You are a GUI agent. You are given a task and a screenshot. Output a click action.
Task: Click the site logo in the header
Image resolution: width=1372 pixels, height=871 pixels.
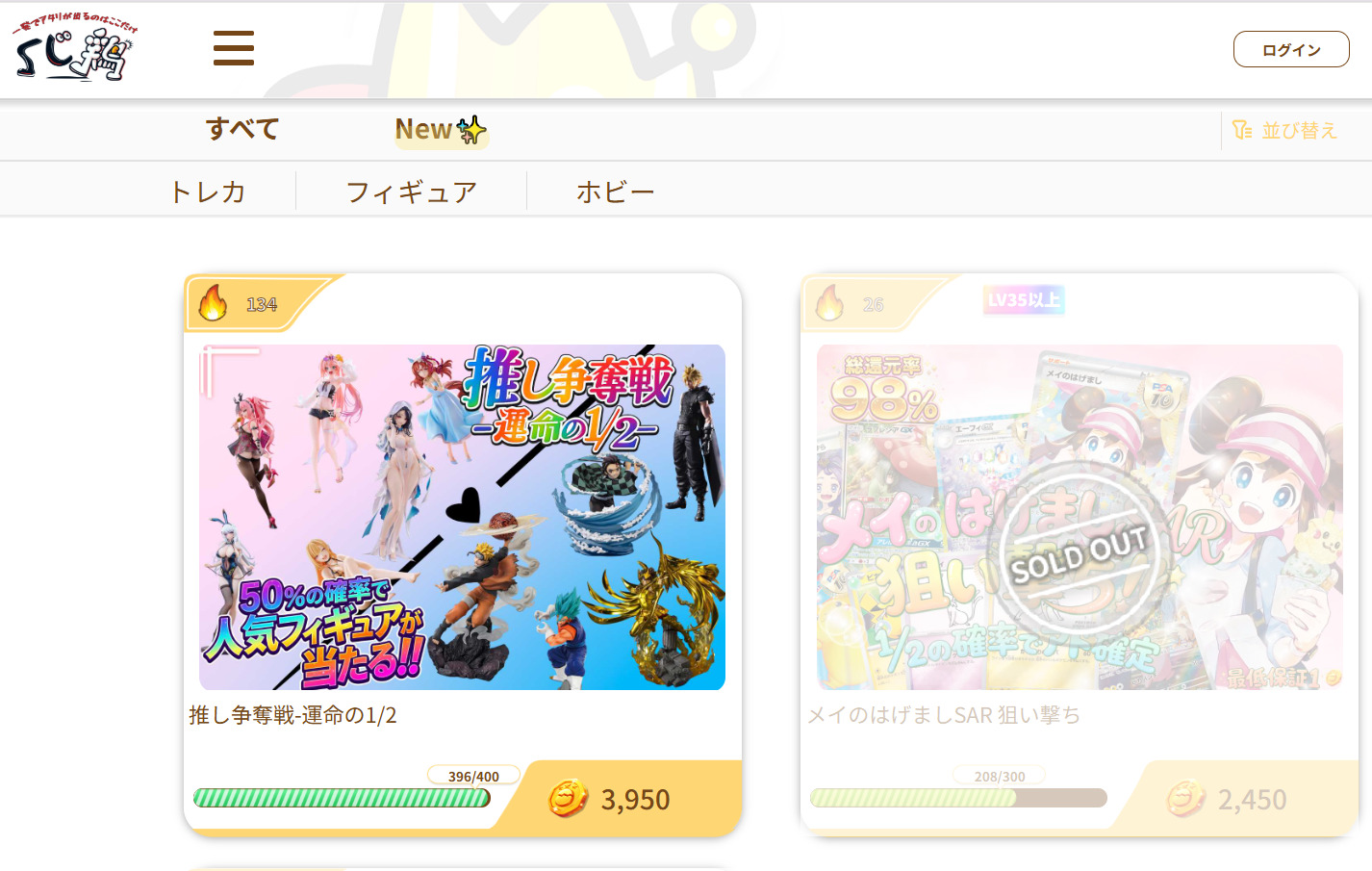75,47
